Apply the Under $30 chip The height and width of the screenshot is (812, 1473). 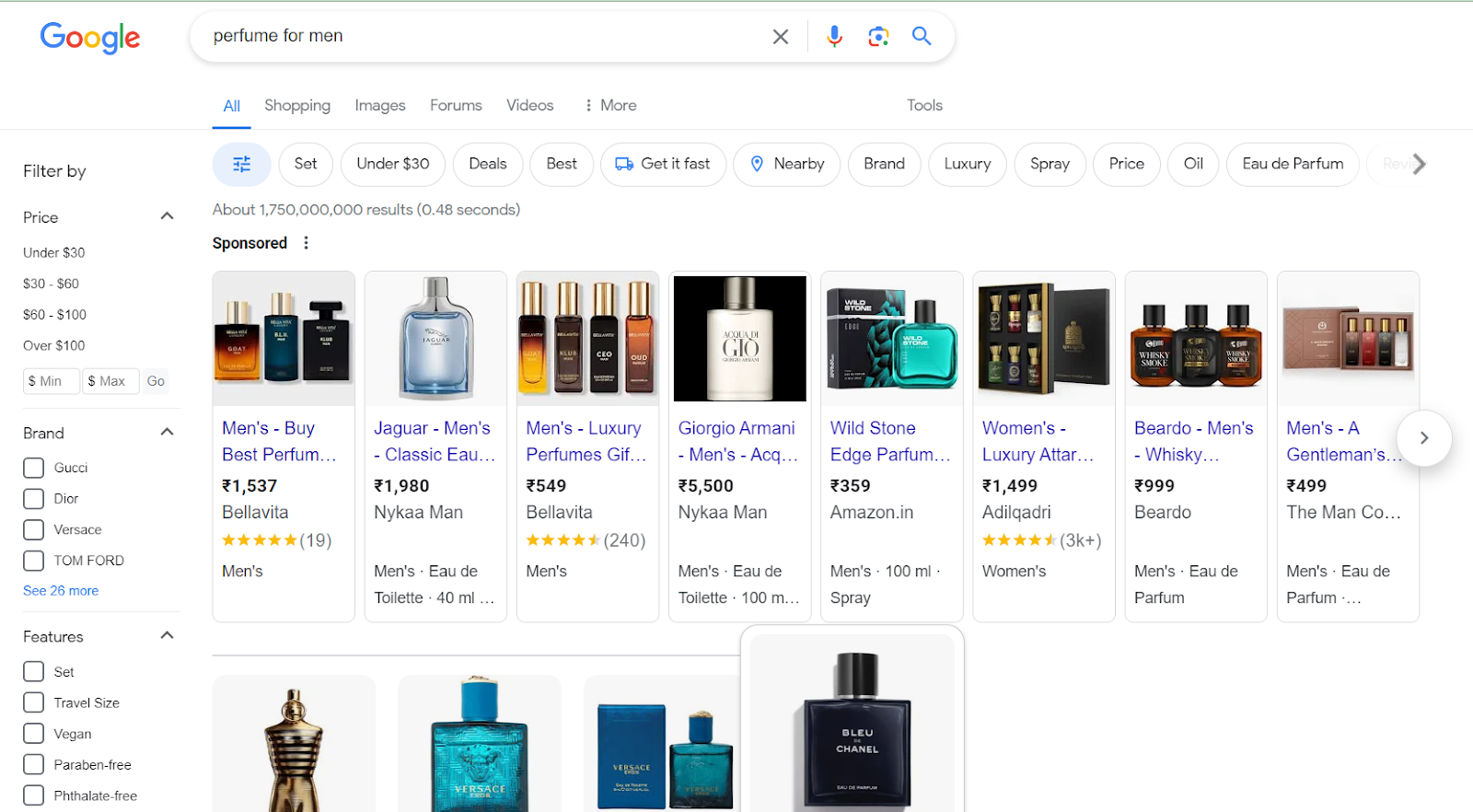tap(393, 164)
